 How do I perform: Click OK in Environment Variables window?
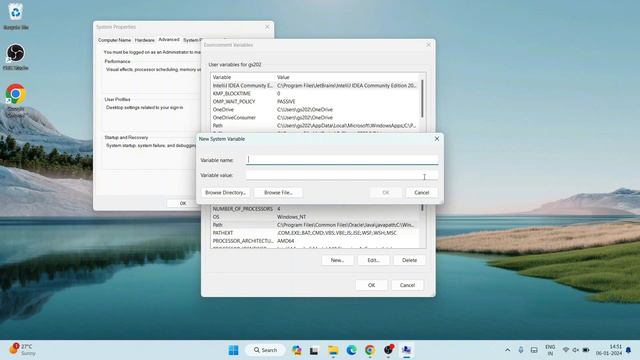371,285
